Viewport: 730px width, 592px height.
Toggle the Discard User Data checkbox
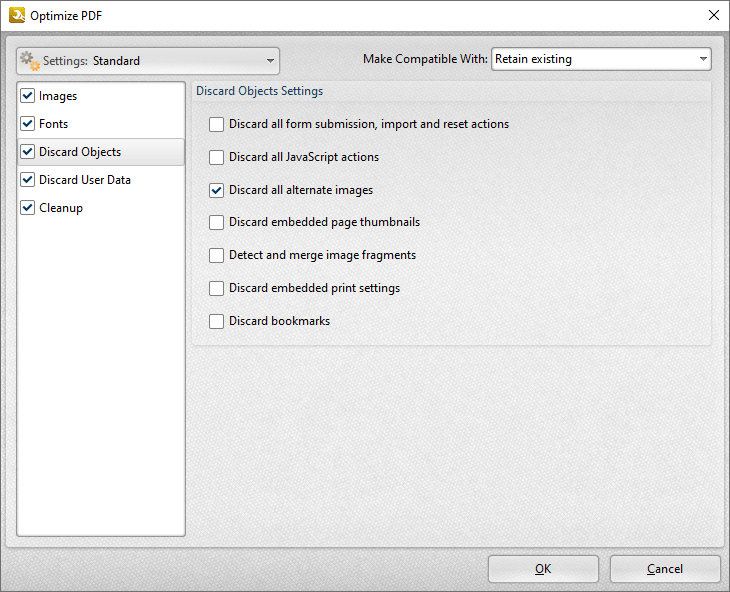[x=27, y=180]
